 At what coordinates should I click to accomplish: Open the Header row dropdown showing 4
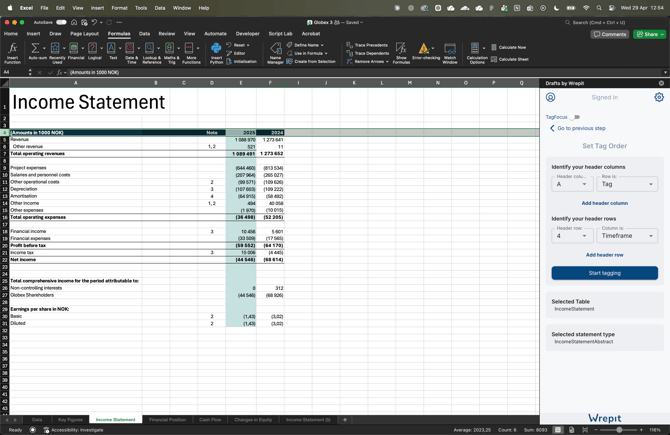tap(572, 236)
